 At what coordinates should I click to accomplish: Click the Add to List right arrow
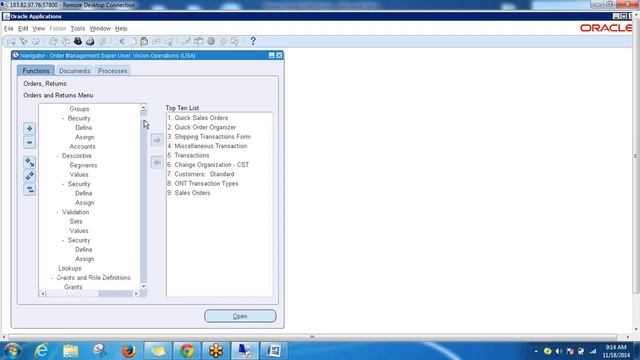pyautogui.click(x=157, y=140)
